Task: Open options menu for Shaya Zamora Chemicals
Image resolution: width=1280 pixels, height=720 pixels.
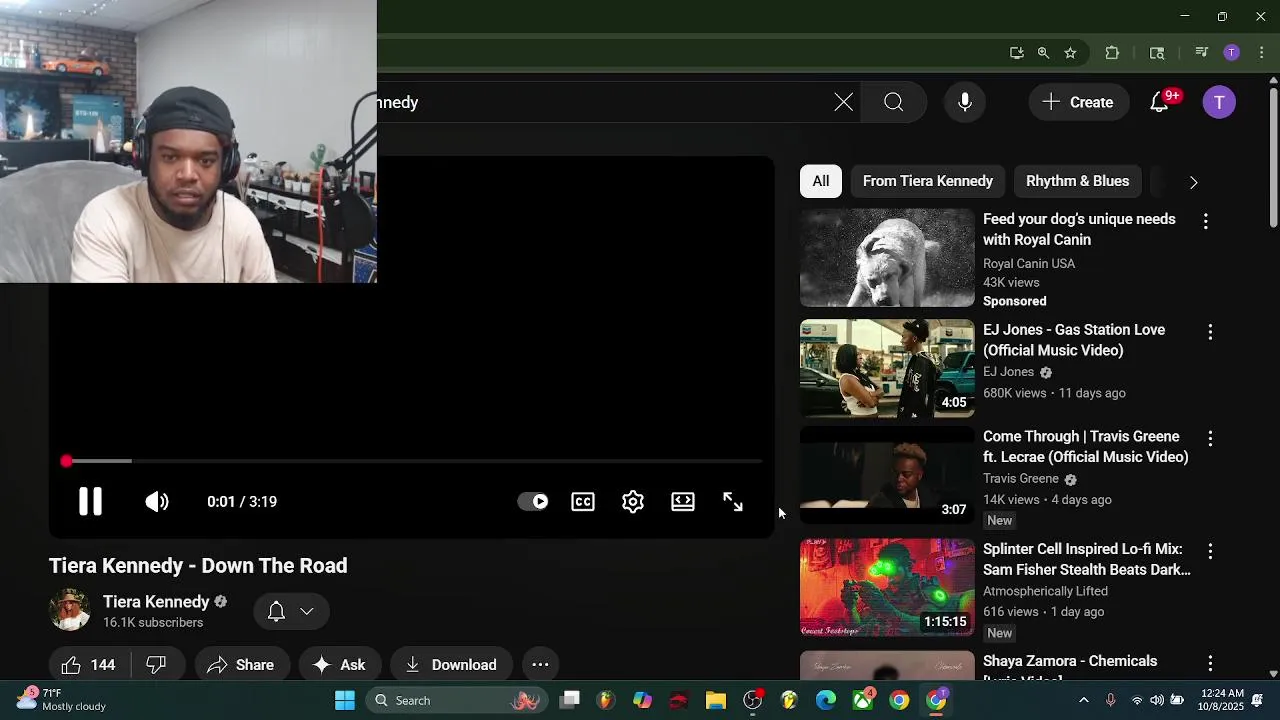Action: tap(1210, 663)
